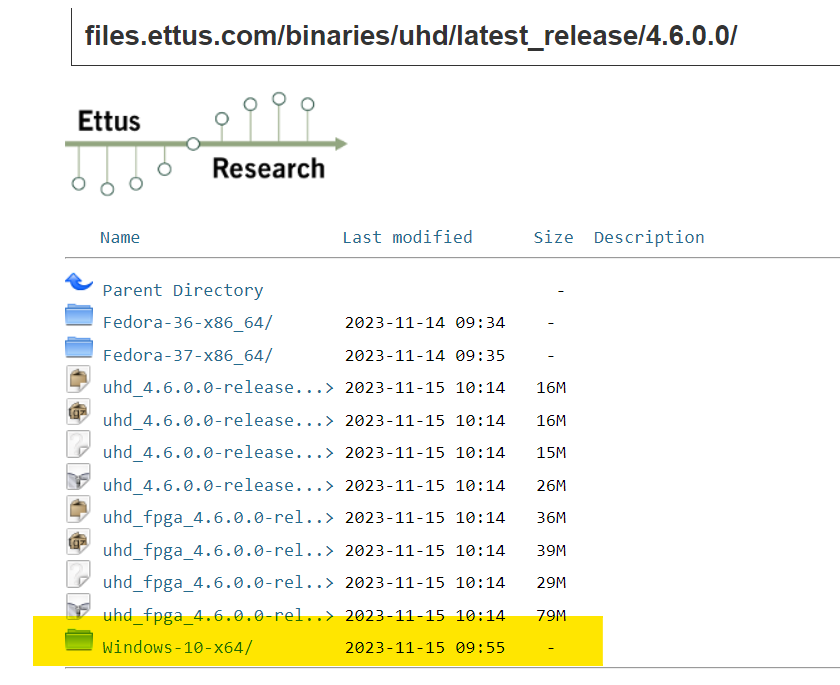Open the Parent Directory link
The width and height of the screenshot is (840, 685).
(183, 290)
